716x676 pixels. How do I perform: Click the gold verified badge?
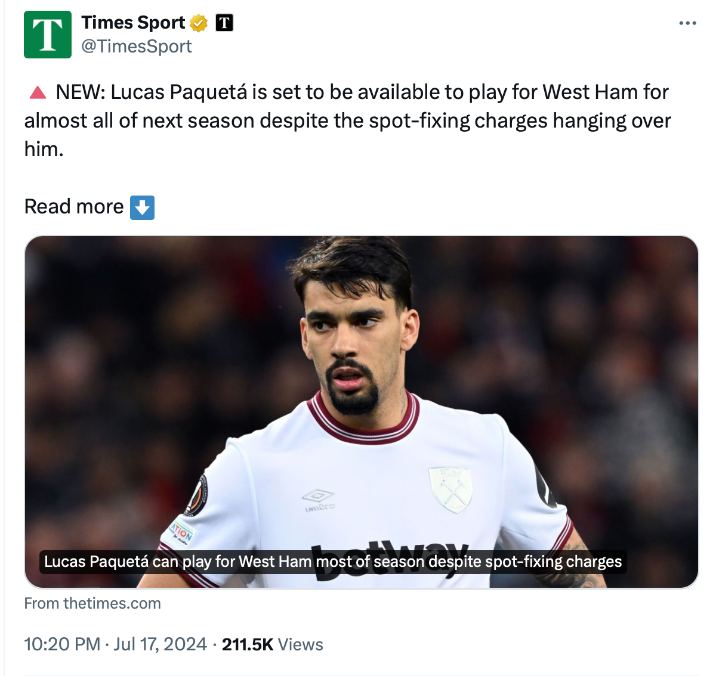pos(199,23)
